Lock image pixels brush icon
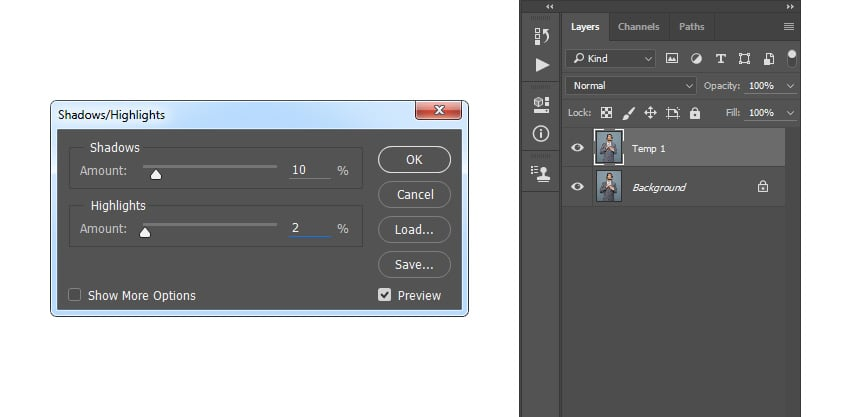 tap(628, 113)
